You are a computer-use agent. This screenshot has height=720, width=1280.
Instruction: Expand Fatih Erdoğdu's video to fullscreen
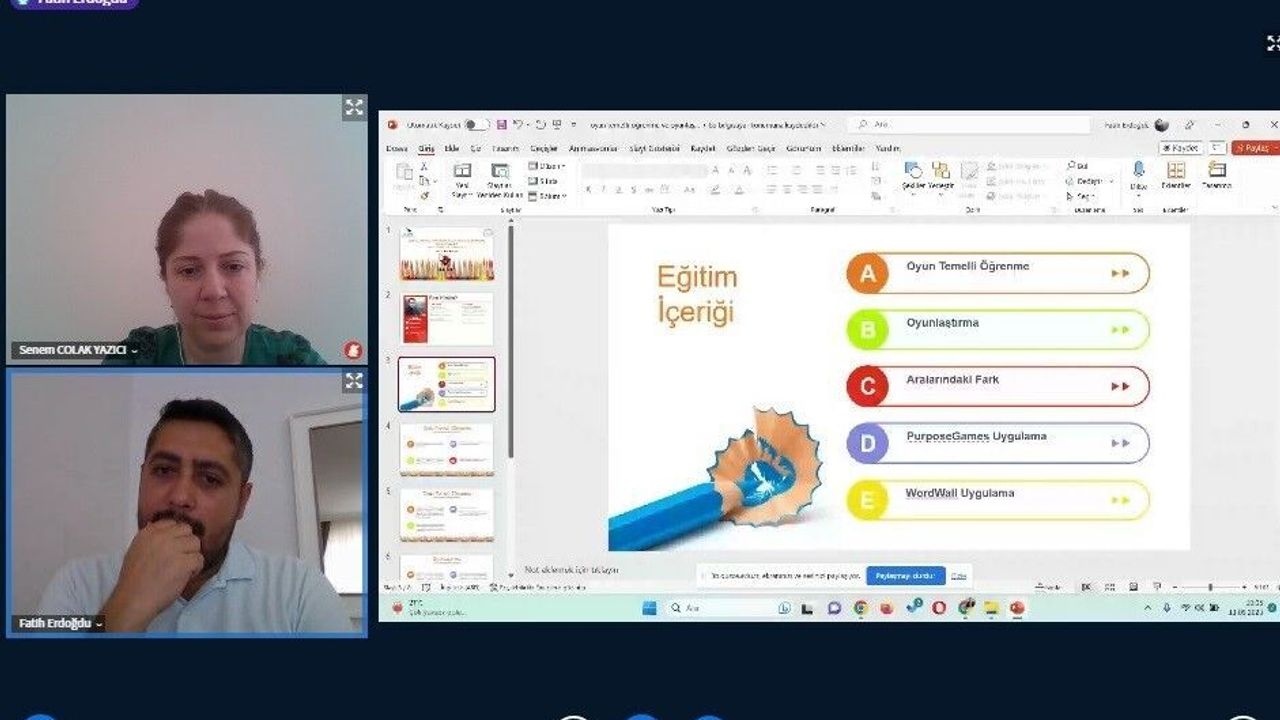(354, 381)
